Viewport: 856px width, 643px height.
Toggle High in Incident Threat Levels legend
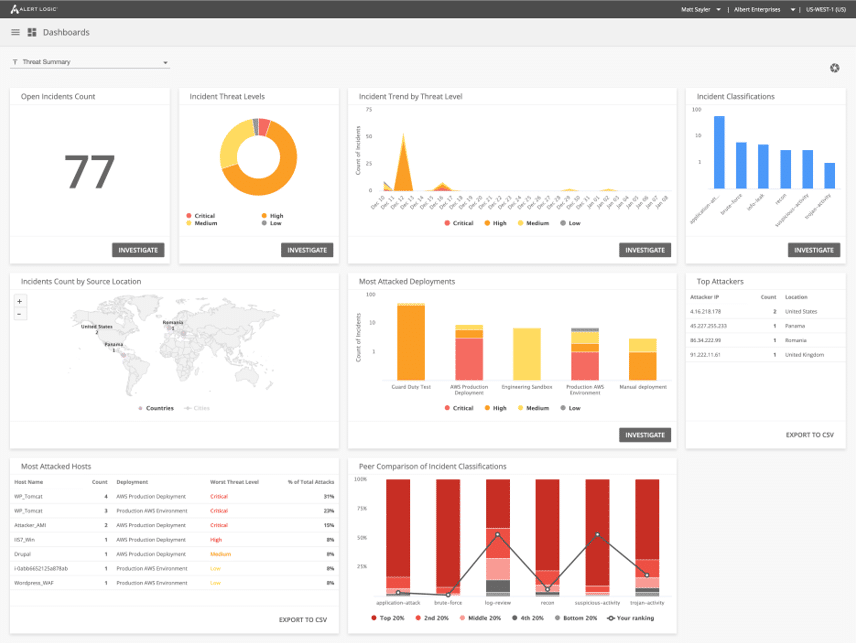pos(272,216)
